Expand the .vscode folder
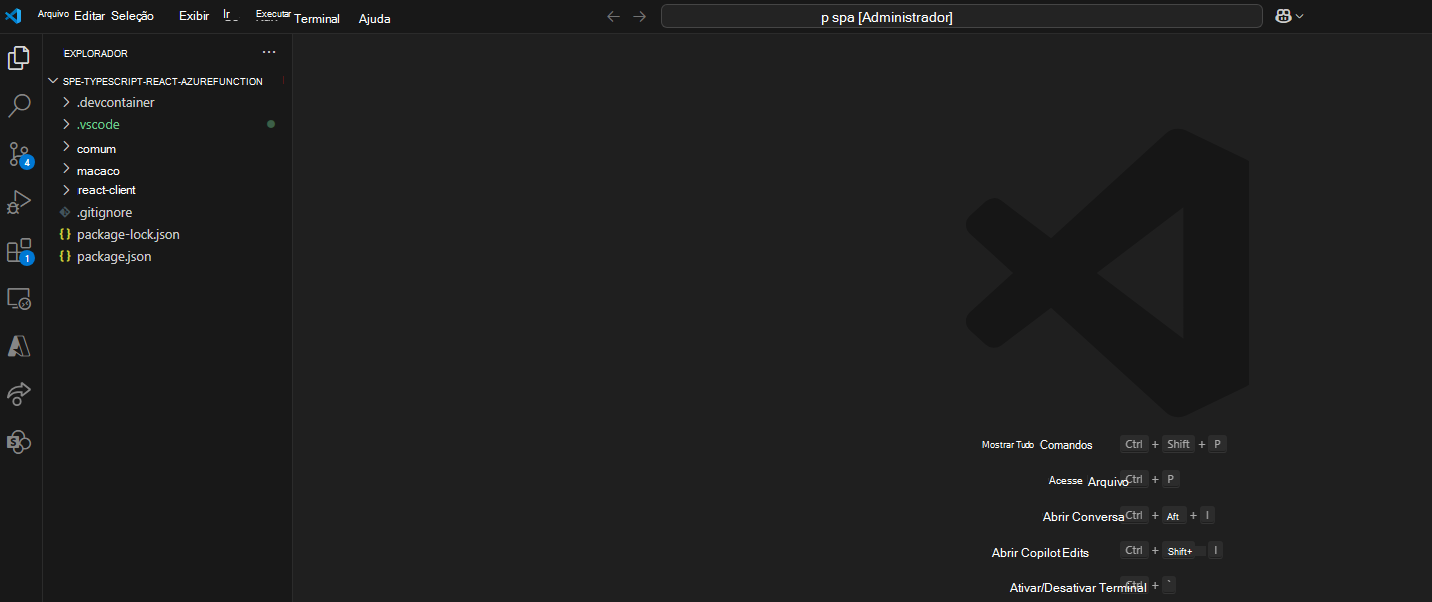Screen dimensions: 1432x602 click(66, 124)
